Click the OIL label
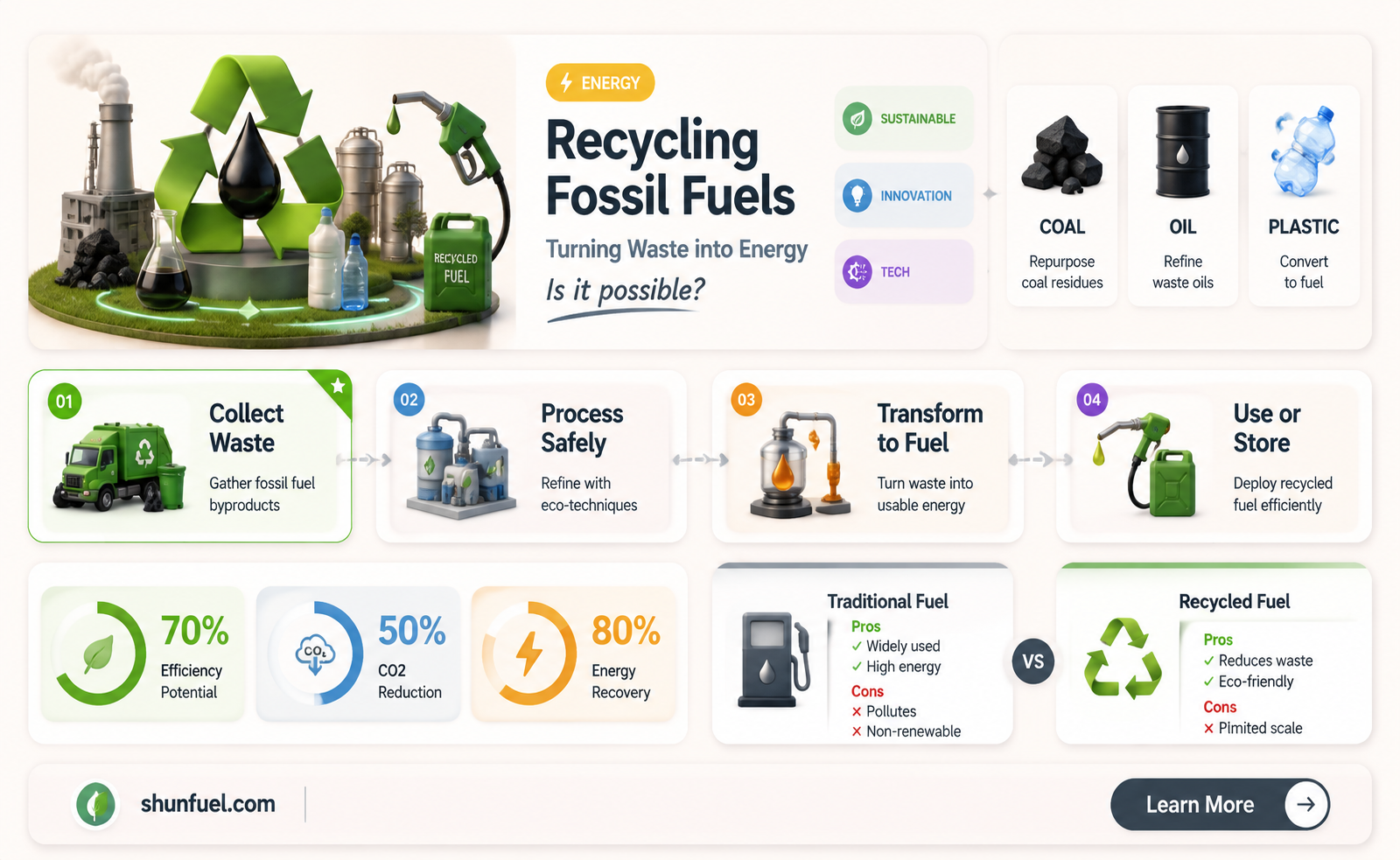The width and height of the screenshot is (1400, 860). coord(1183,227)
